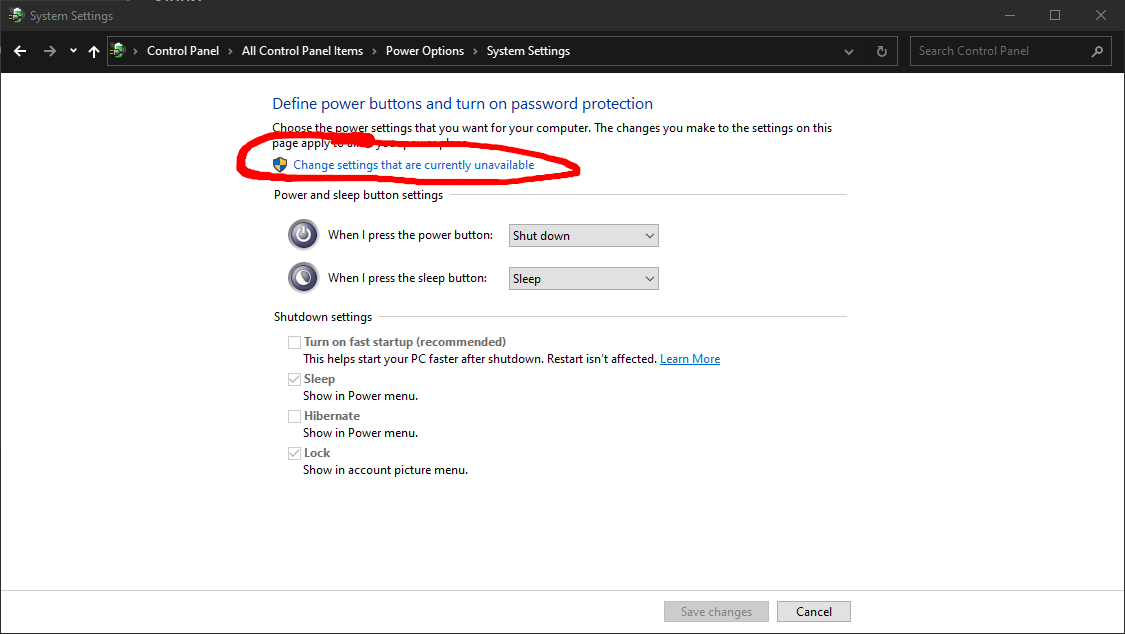Check the Hibernate checkbox
The width and height of the screenshot is (1125, 634).
pyautogui.click(x=294, y=416)
